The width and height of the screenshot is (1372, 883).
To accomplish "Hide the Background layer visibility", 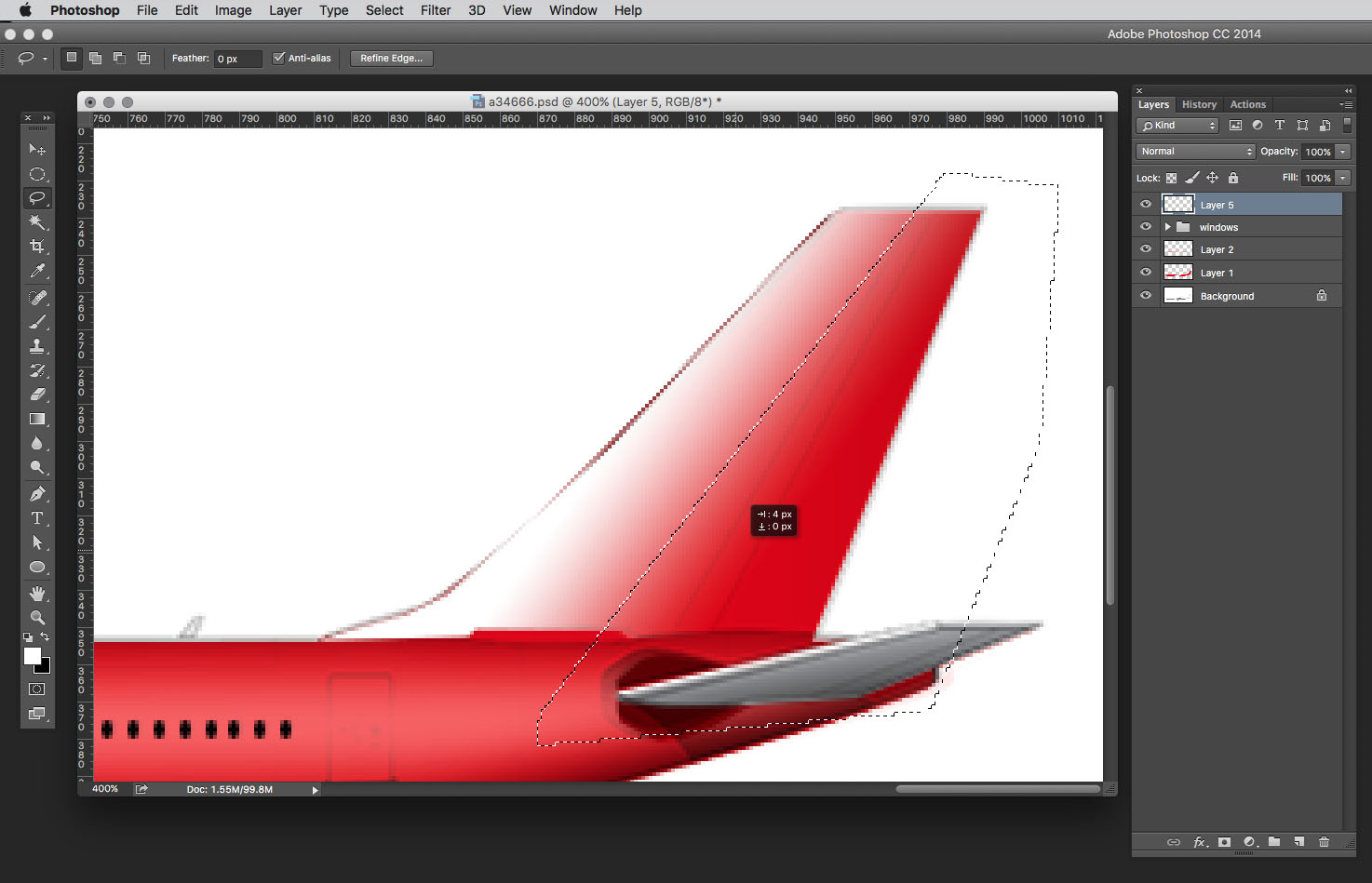I will coord(1146,296).
